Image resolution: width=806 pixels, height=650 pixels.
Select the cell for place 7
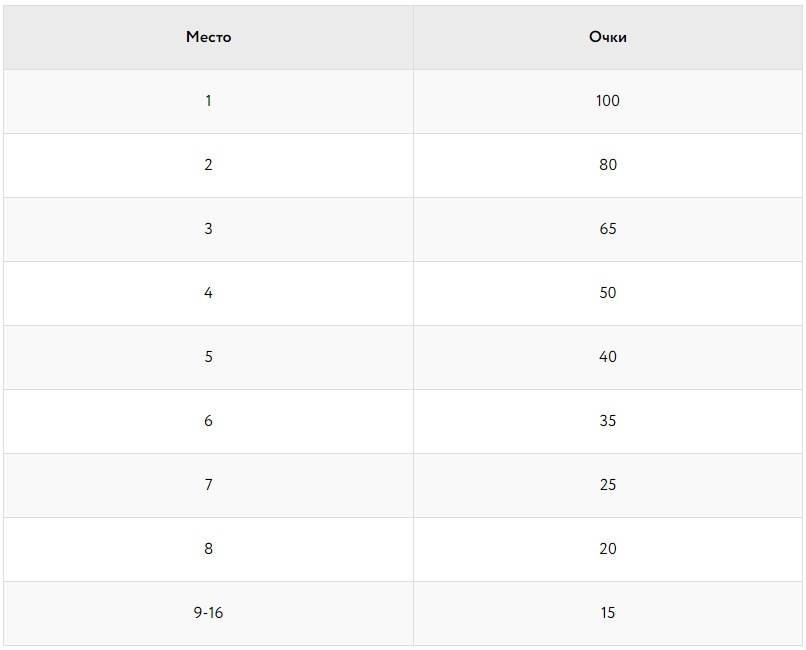tap(208, 485)
